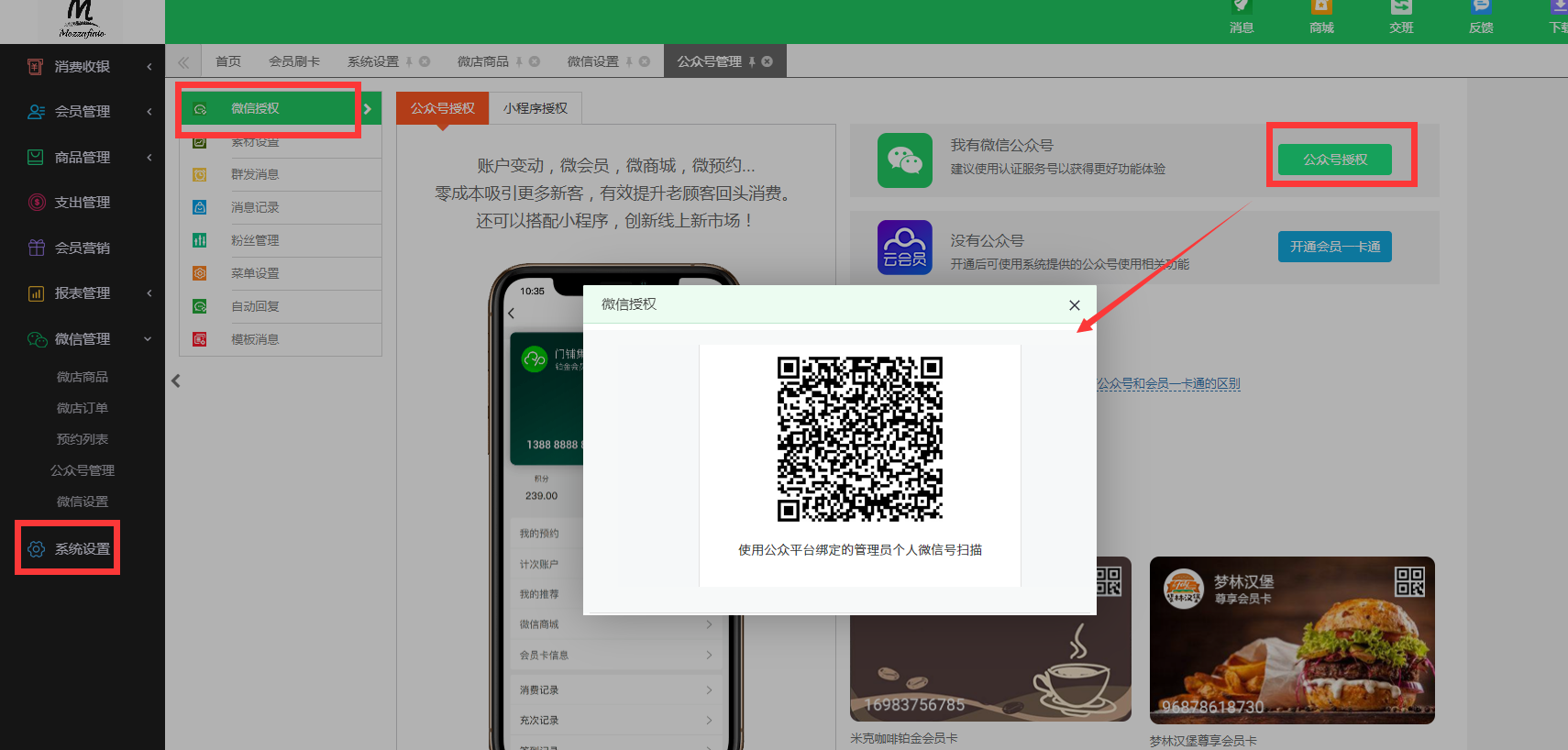Close the 系统设置 tab with its x icon
The width and height of the screenshot is (1568, 750).
point(425,61)
